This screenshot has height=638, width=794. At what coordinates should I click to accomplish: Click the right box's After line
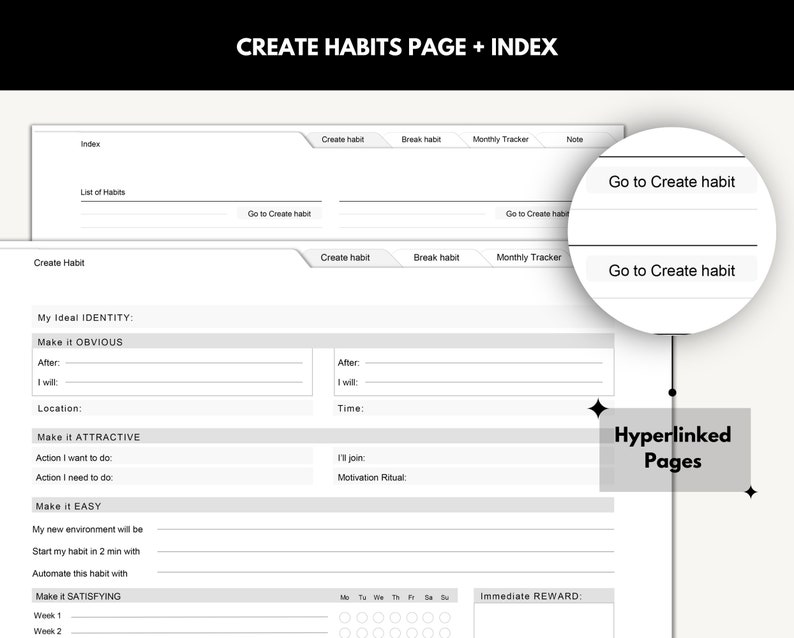click(x=484, y=363)
